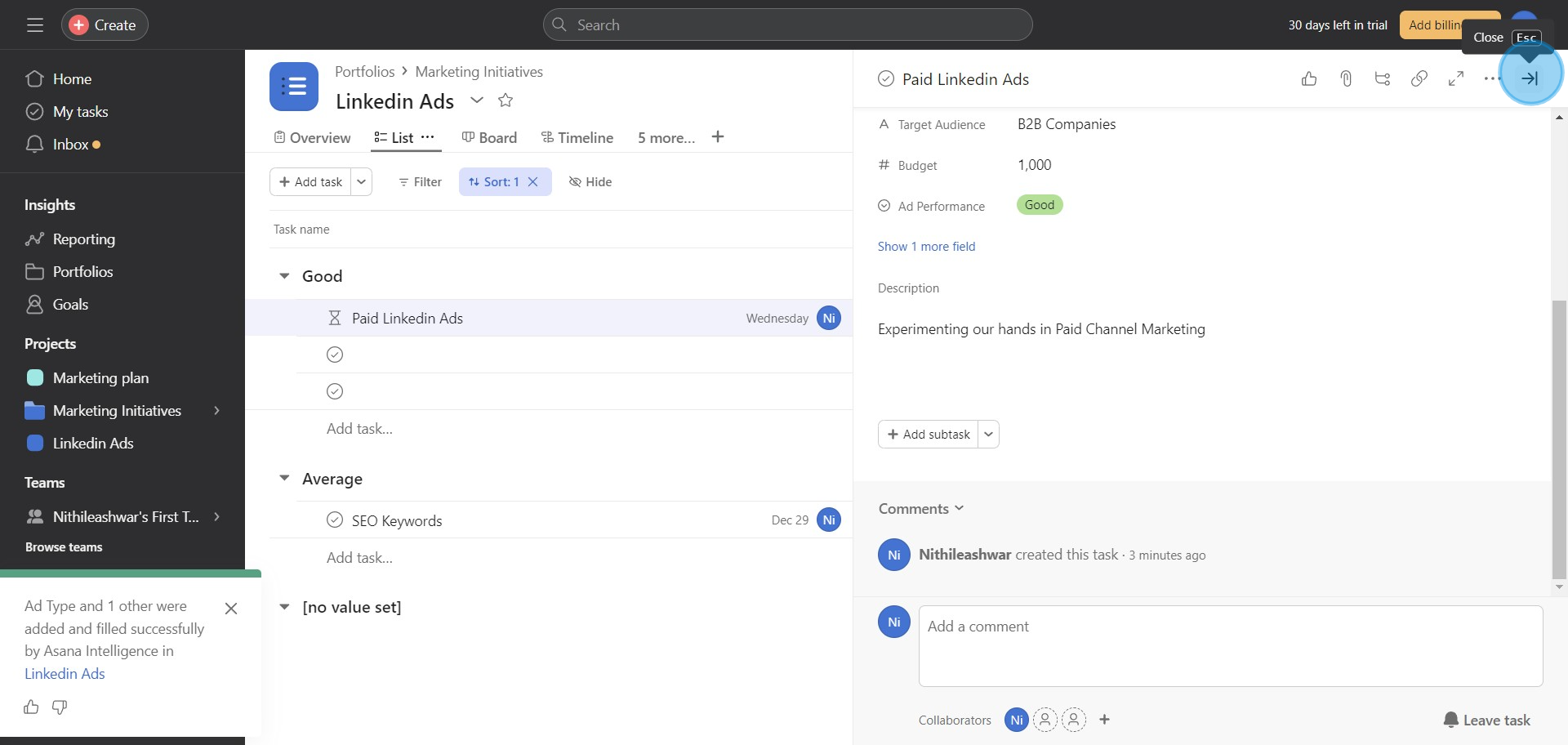Dismiss the Asana Intelligence notification
The image size is (1568, 745).
pos(231,609)
